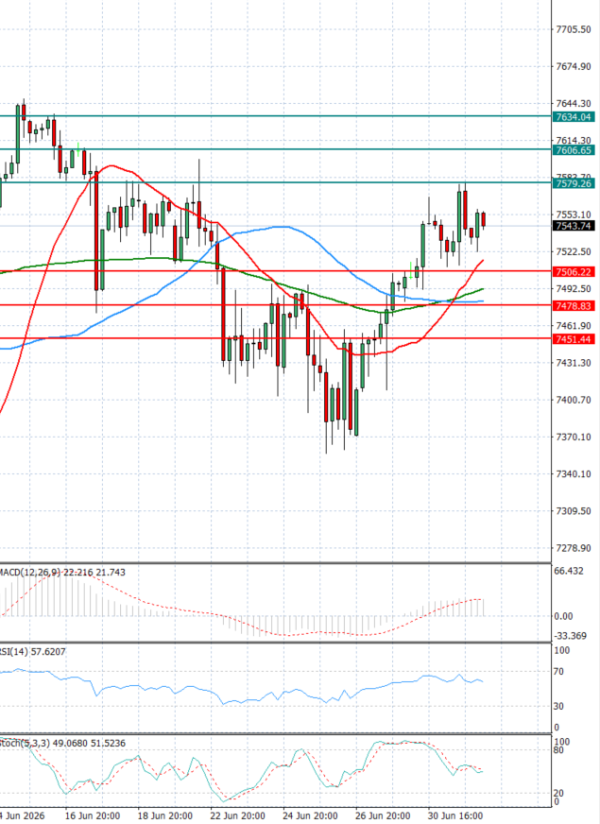This screenshot has width=600, height=824.
Task: Select the 7606.65 teal price label
Action: pyautogui.click(x=573, y=150)
